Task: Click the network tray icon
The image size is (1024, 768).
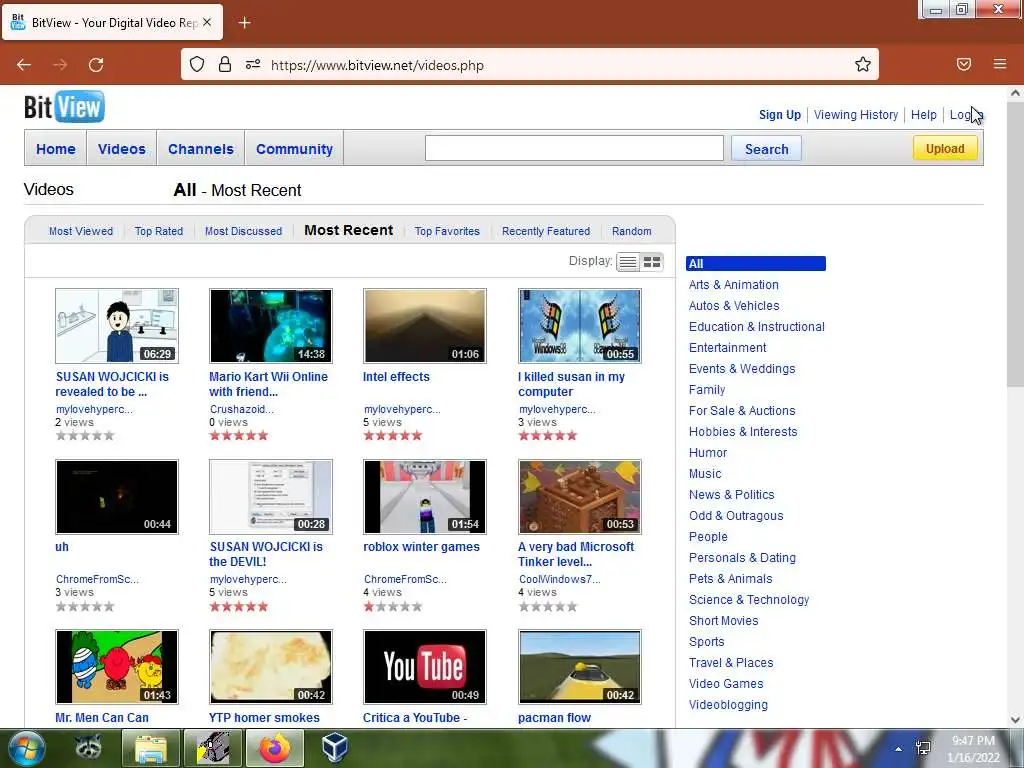Action: pyautogui.click(x=923, y=748)
